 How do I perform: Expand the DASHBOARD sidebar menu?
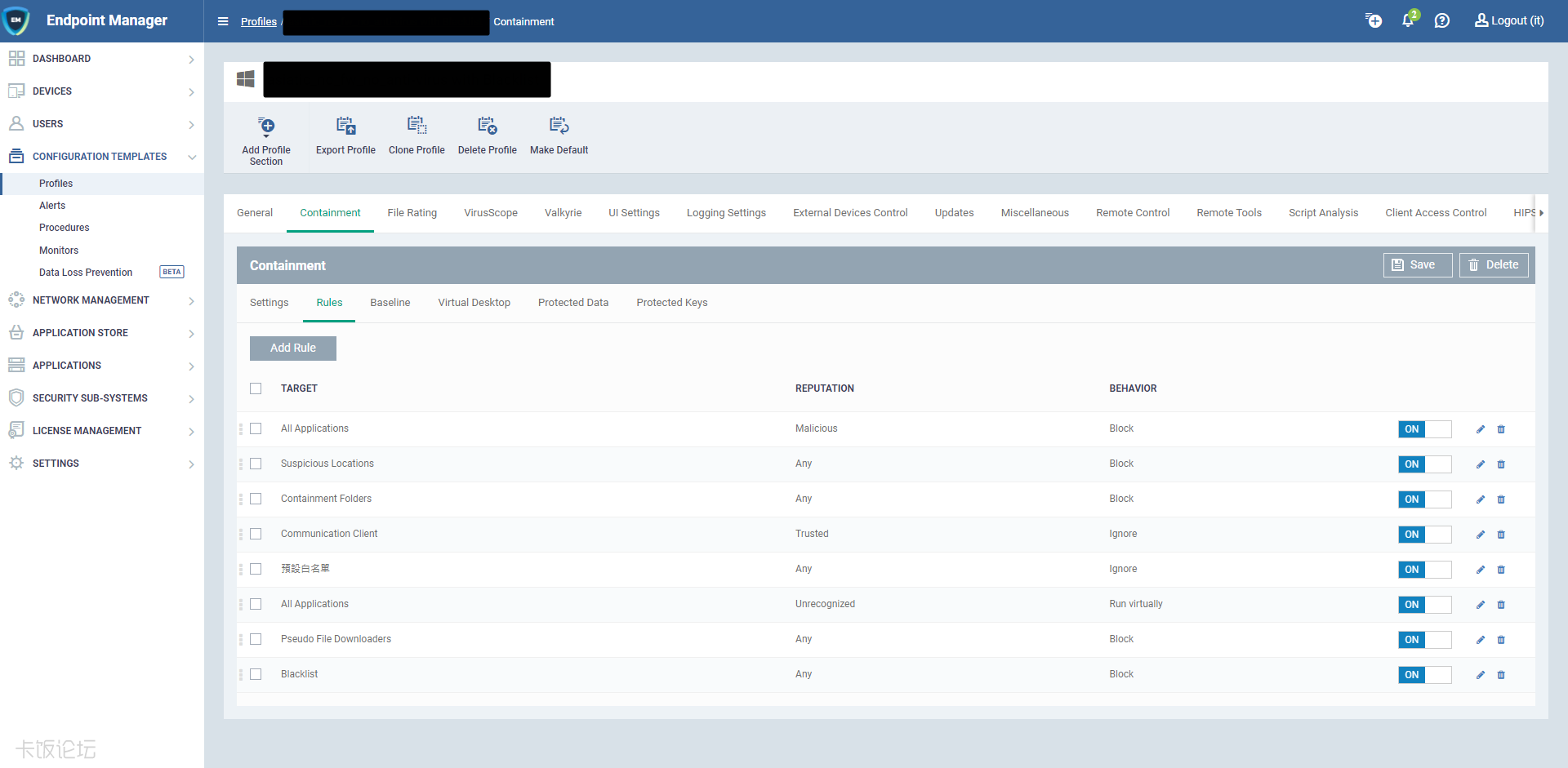click(x=102, y=59)
